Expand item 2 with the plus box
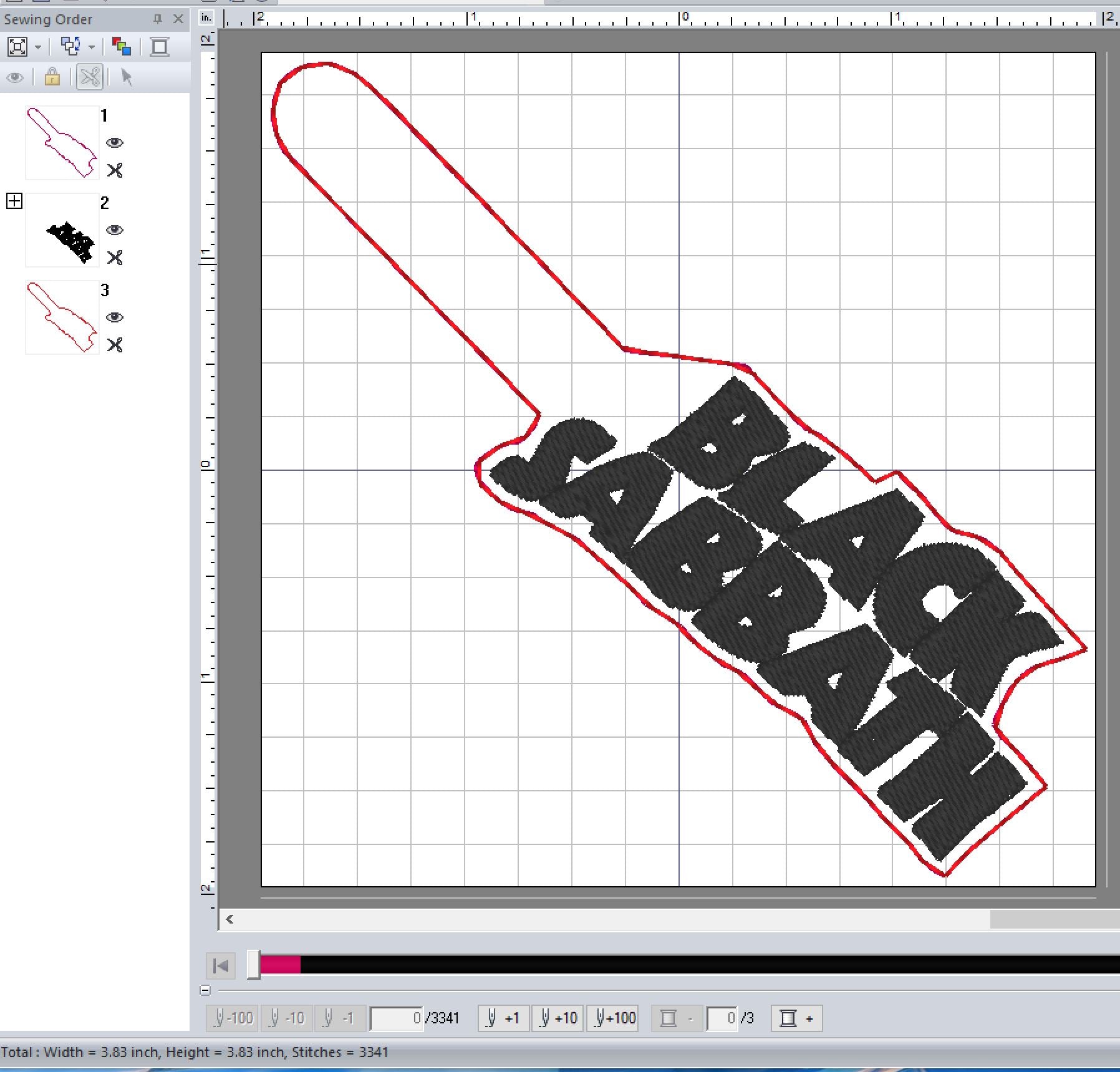This screenshot has width=1120, height=1072. tap(14, 201)
